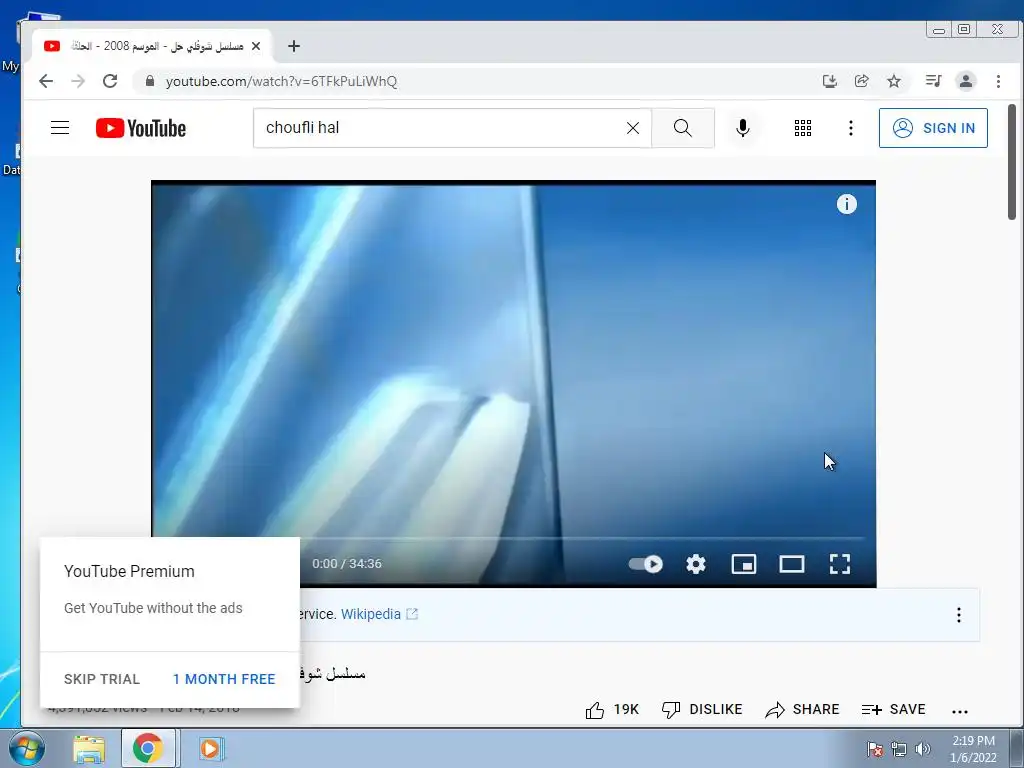
Task: Share this page from address bar
Action: 861,81
